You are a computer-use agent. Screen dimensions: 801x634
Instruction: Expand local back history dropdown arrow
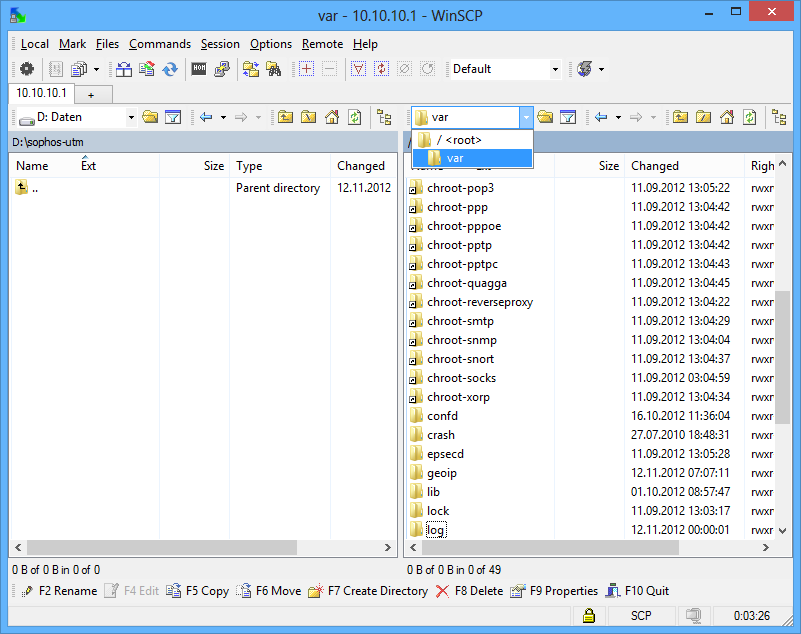[223, 118]
